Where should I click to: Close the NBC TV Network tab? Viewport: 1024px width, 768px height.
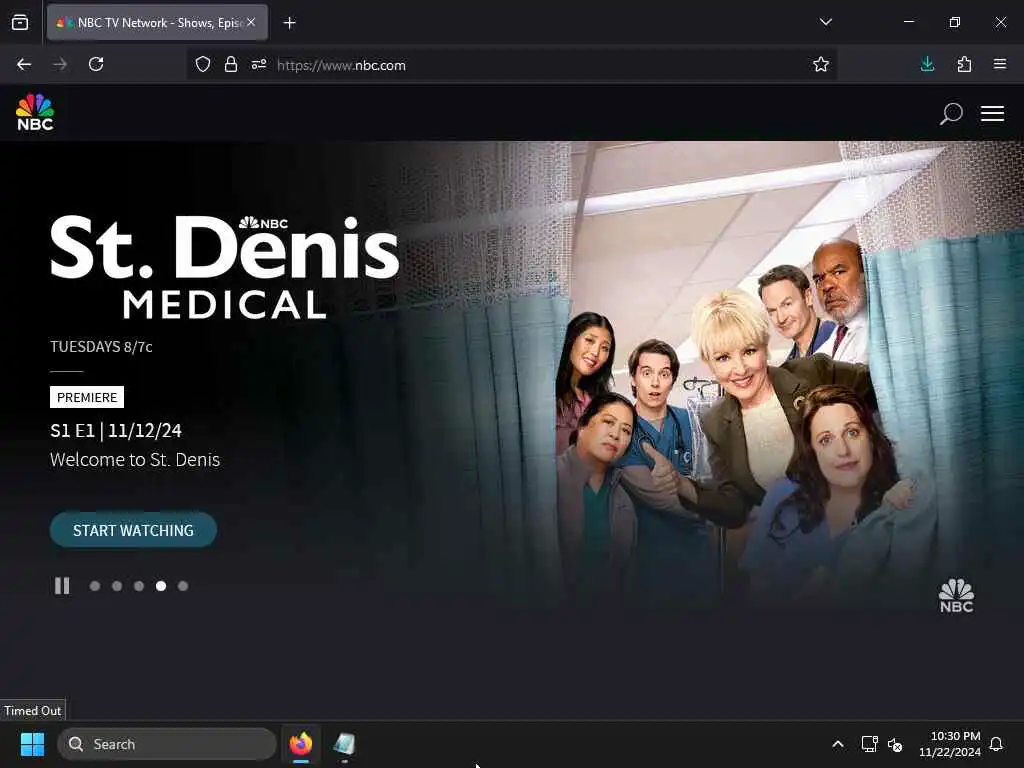tap(251, 22)
